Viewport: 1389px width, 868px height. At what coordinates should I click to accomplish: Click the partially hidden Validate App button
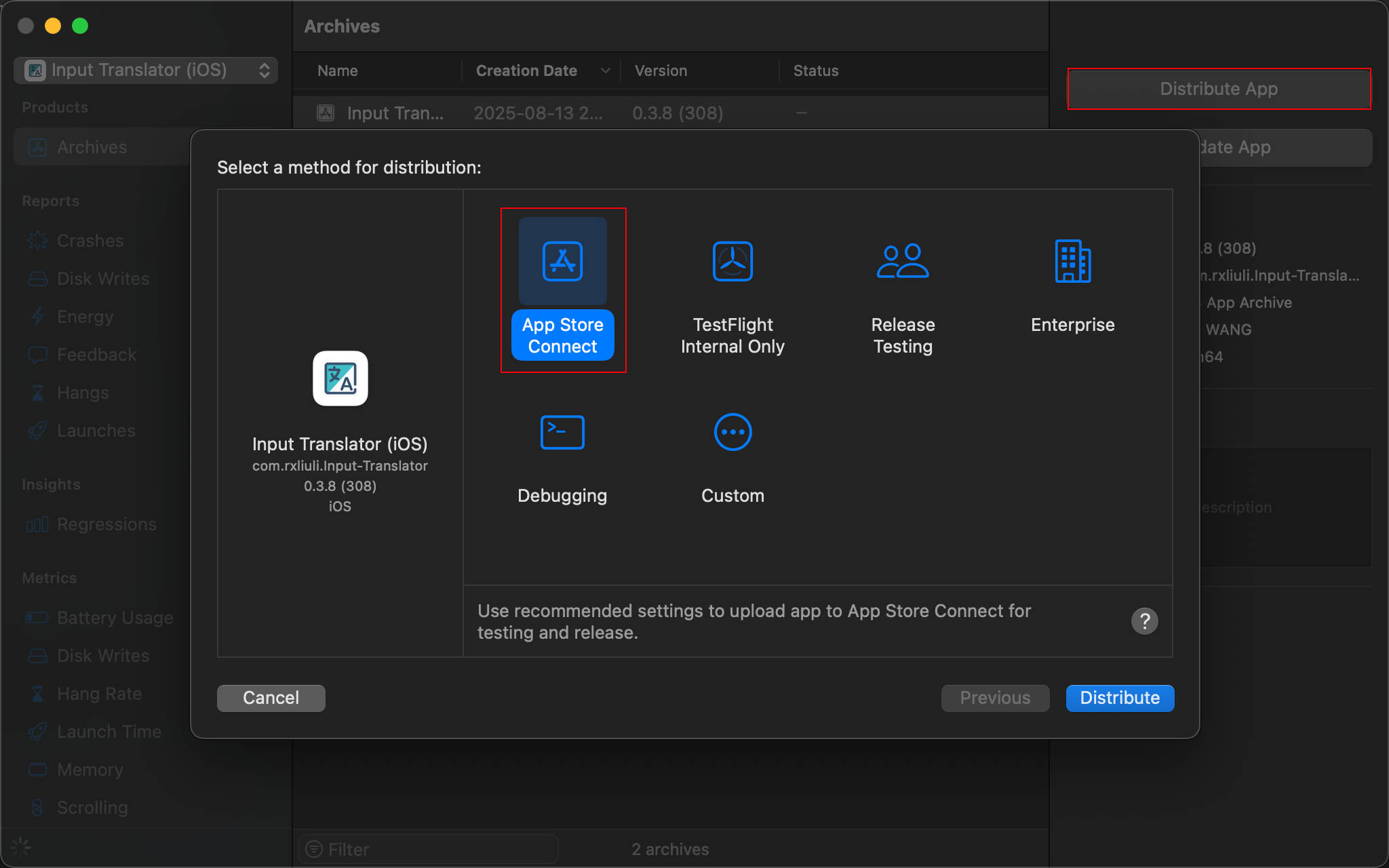coord(1286,147)
